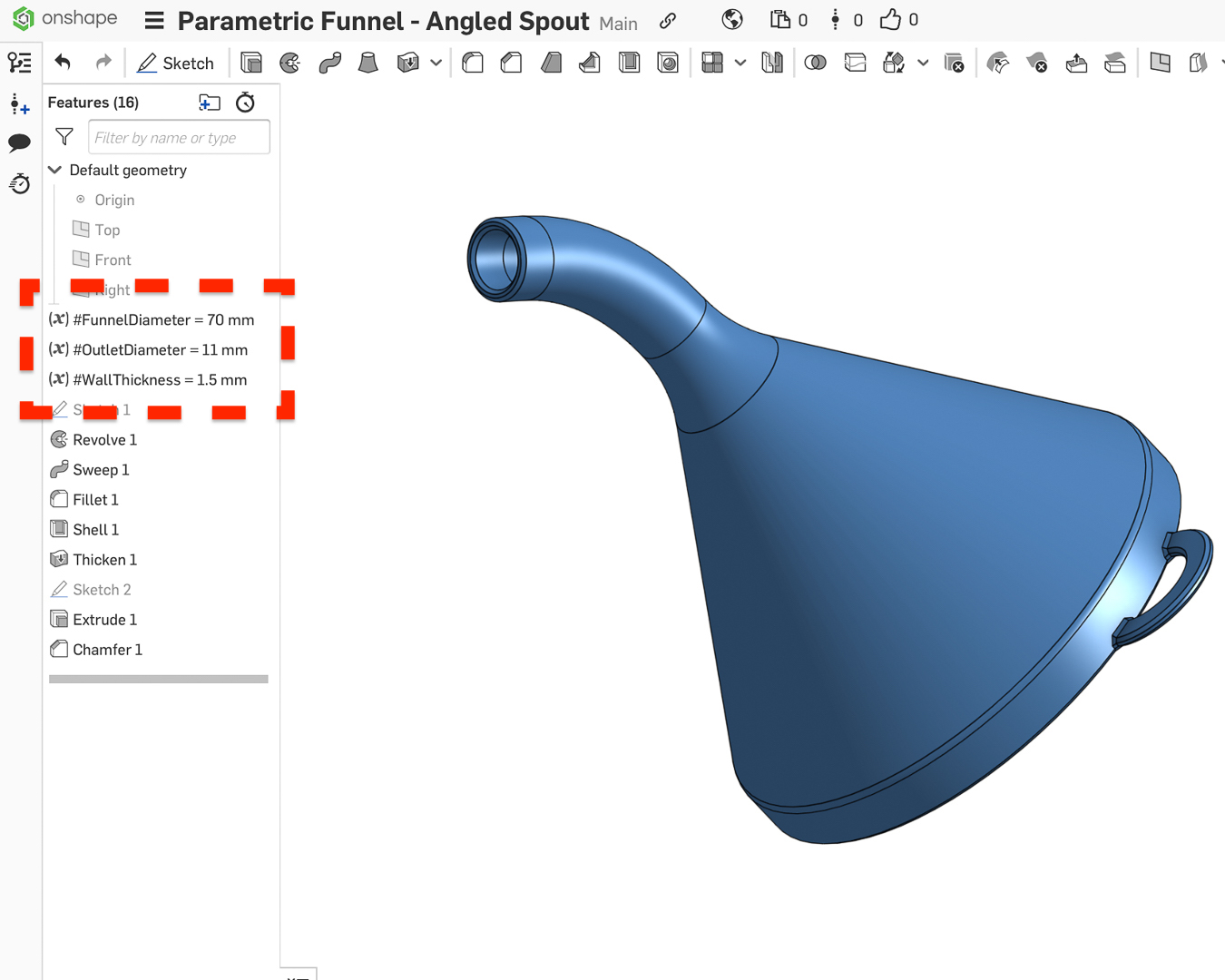Apply the Fillet tool
The image size is (1225, 980).
pos(472,62)
